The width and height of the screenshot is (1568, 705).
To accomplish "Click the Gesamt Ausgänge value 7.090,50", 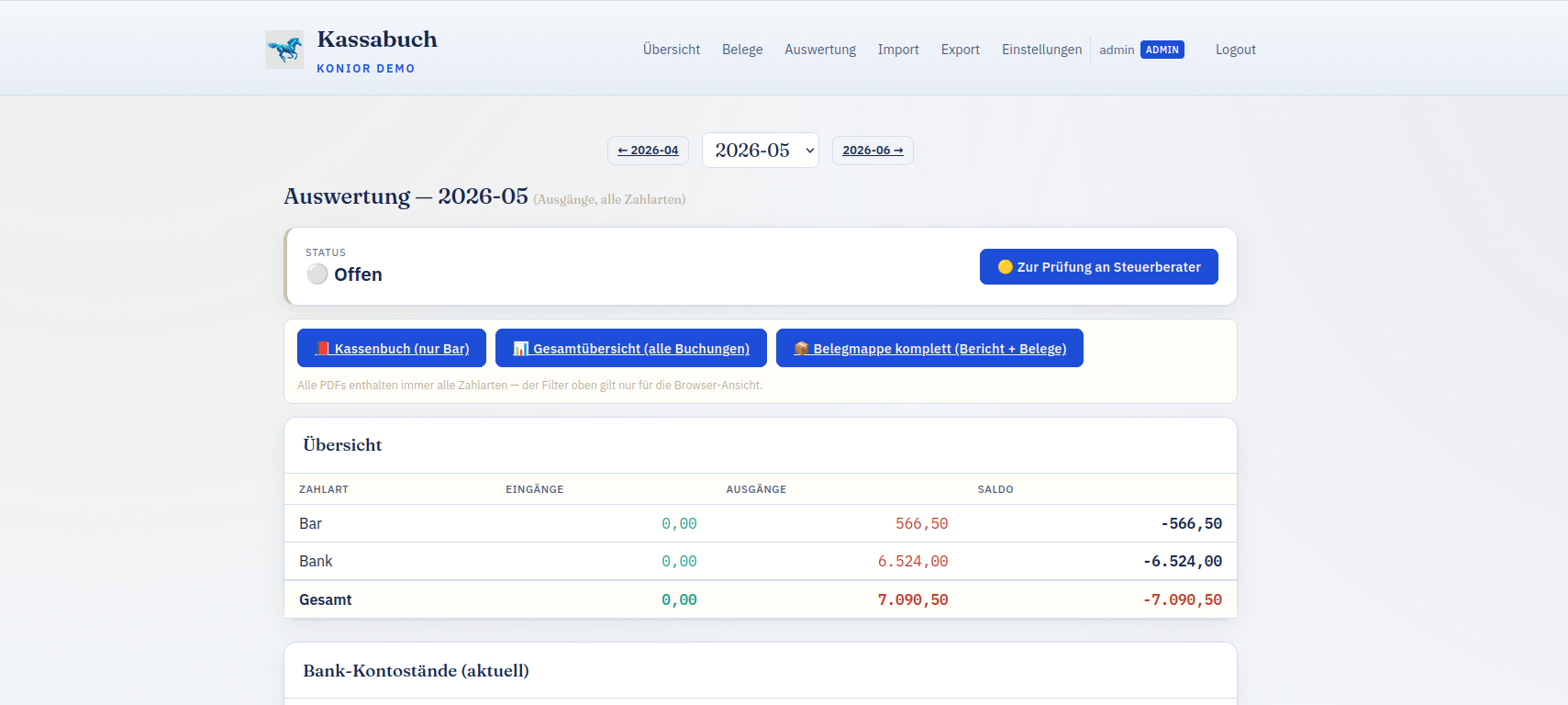I will (x=913, y=599).
